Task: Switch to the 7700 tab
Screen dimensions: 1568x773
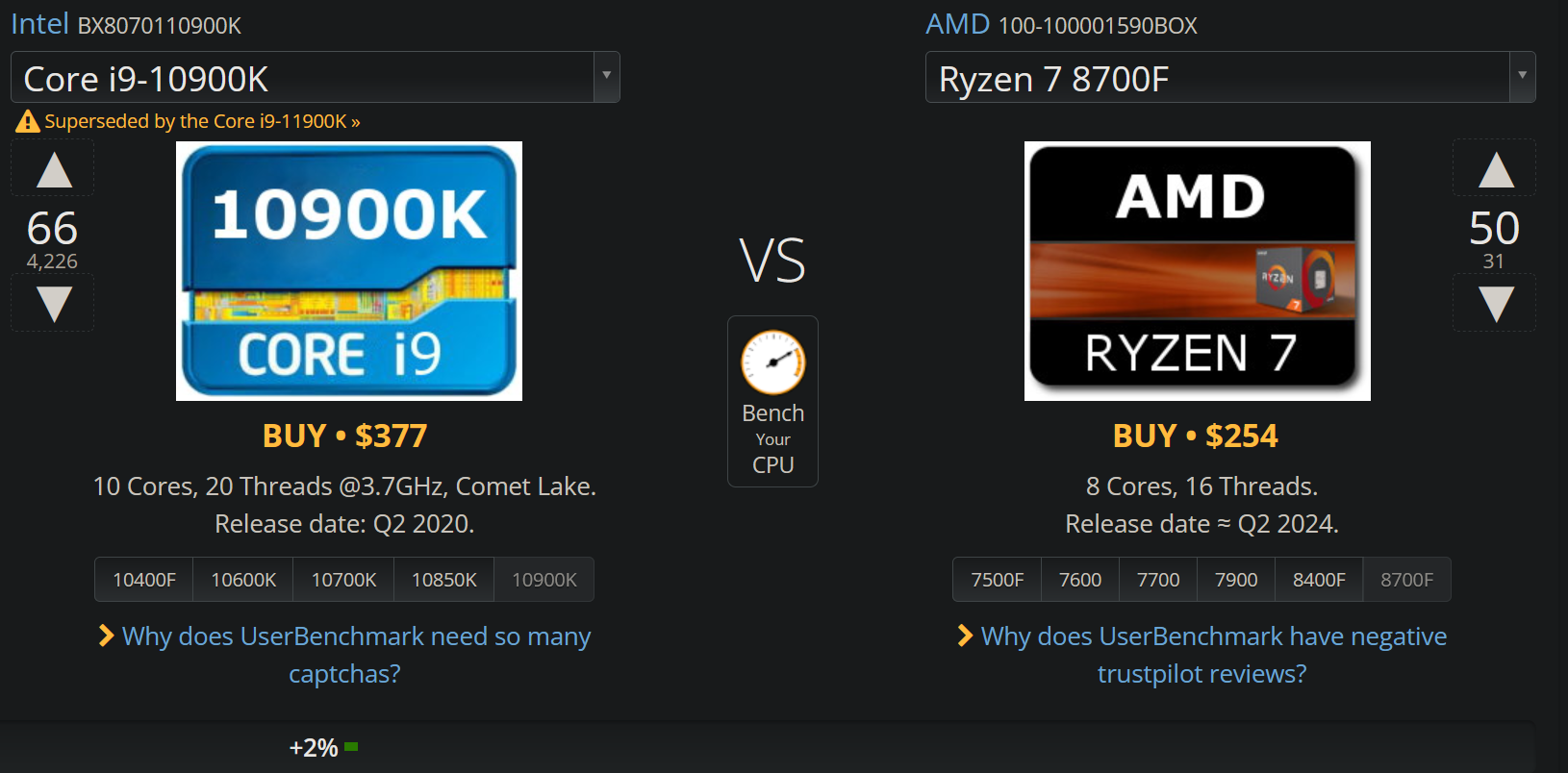Action: pyautogui.click(x=1158, y=580)
